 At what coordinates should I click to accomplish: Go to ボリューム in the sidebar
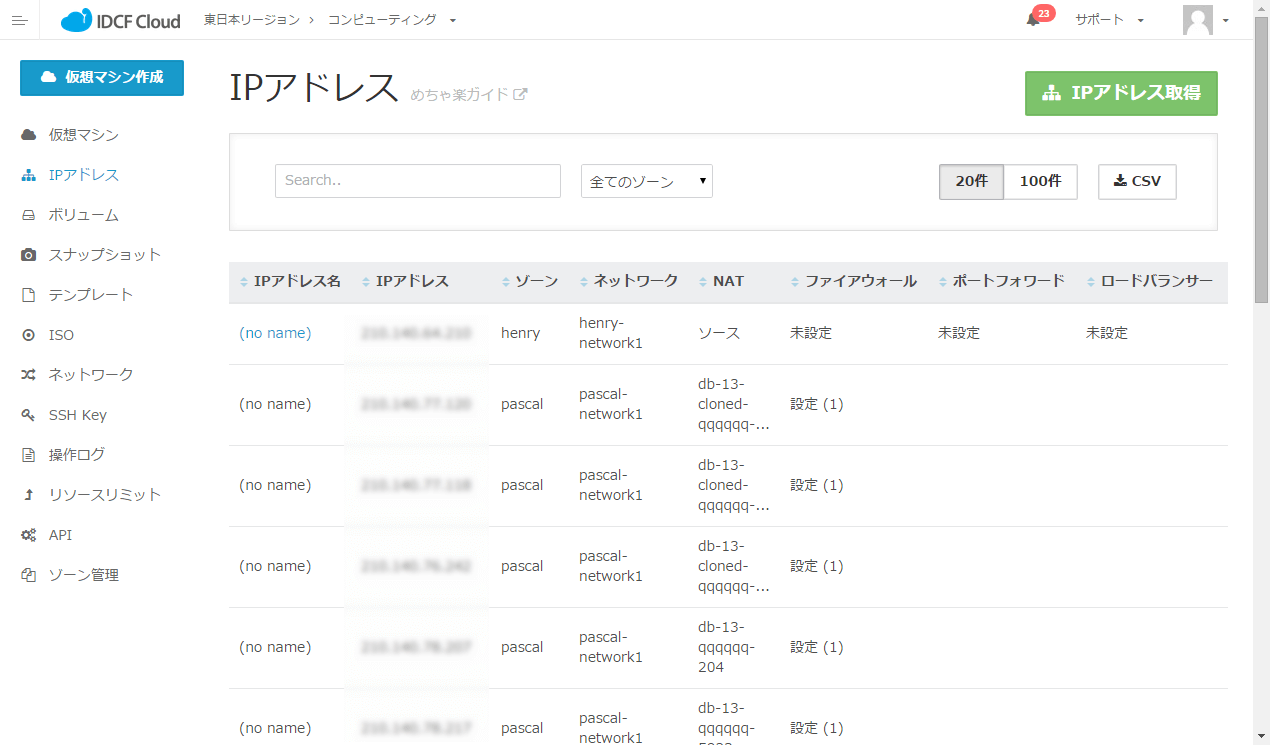[83, 215]
